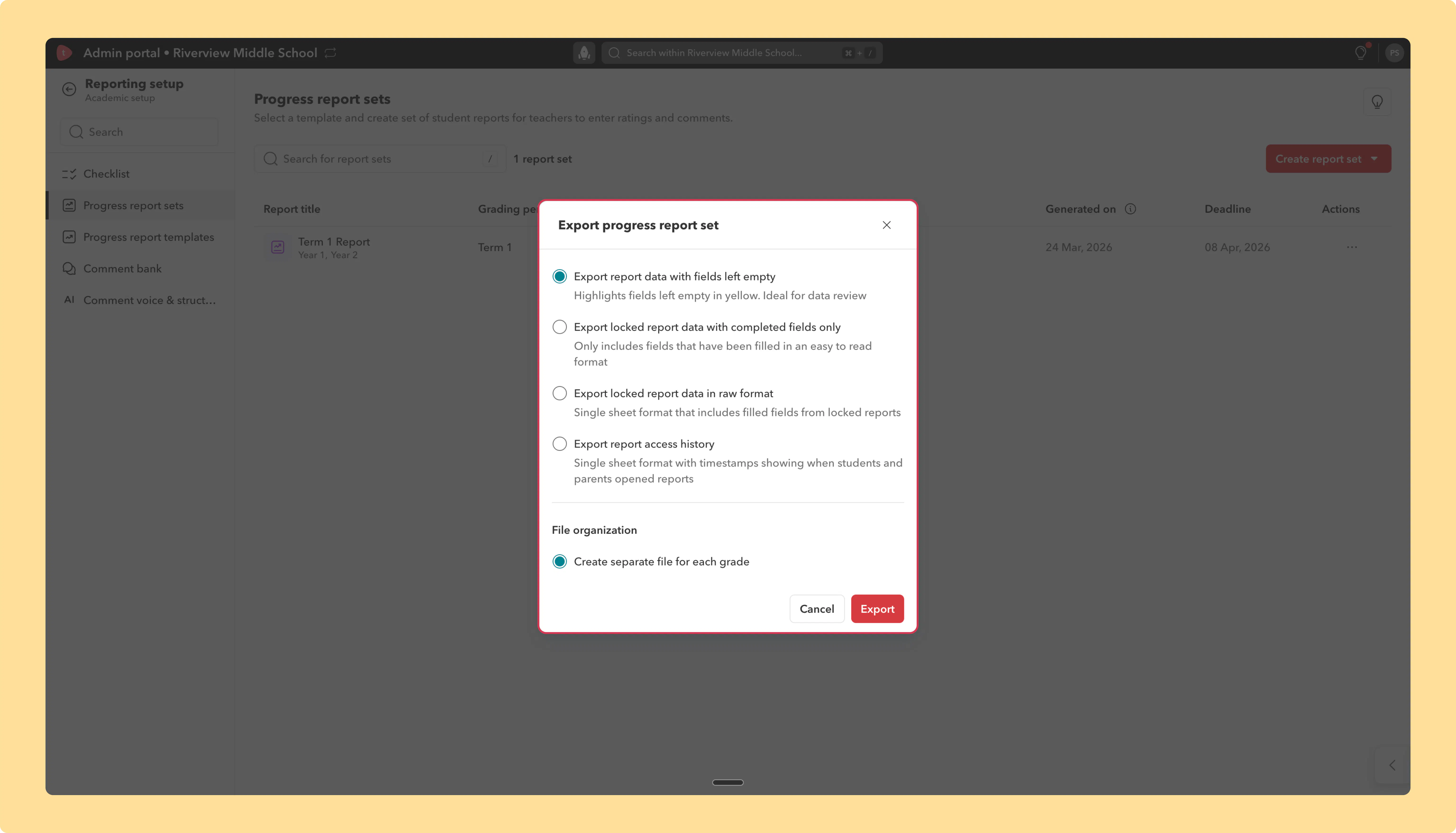
Task: Click the rocket icon in top bar
Action: pyautogui.click(x=584, y=53)
